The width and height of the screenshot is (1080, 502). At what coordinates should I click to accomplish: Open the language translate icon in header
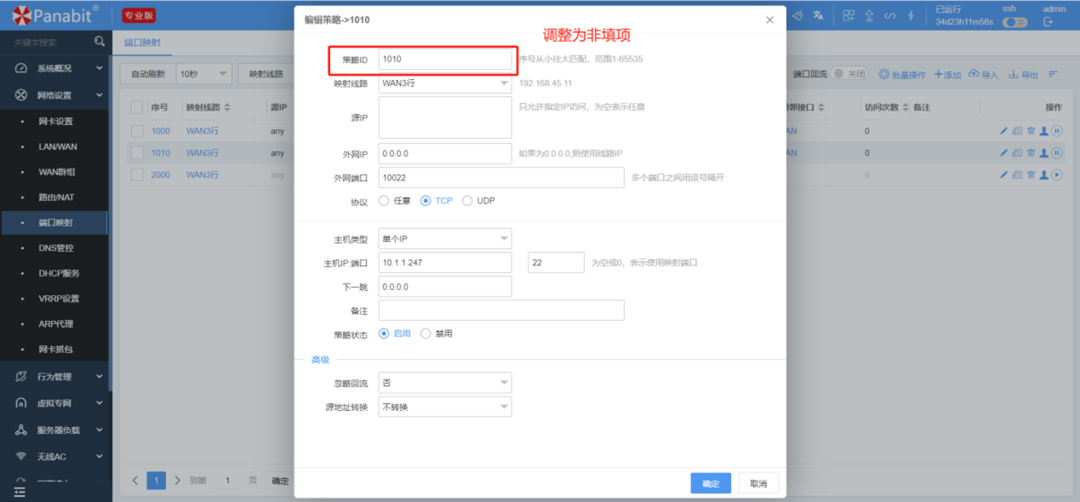click(818, 15)
